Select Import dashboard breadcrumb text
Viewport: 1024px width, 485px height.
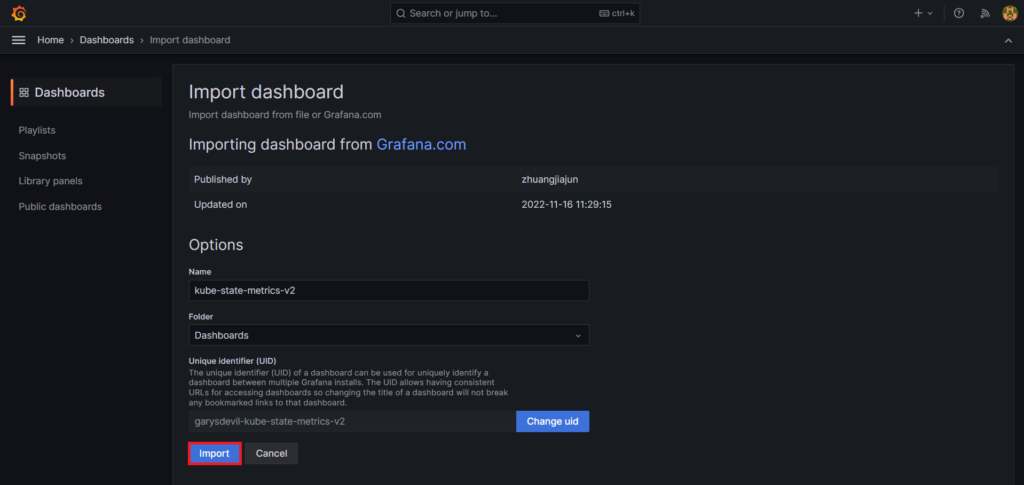pyautogui.click(x=190, y=40)
